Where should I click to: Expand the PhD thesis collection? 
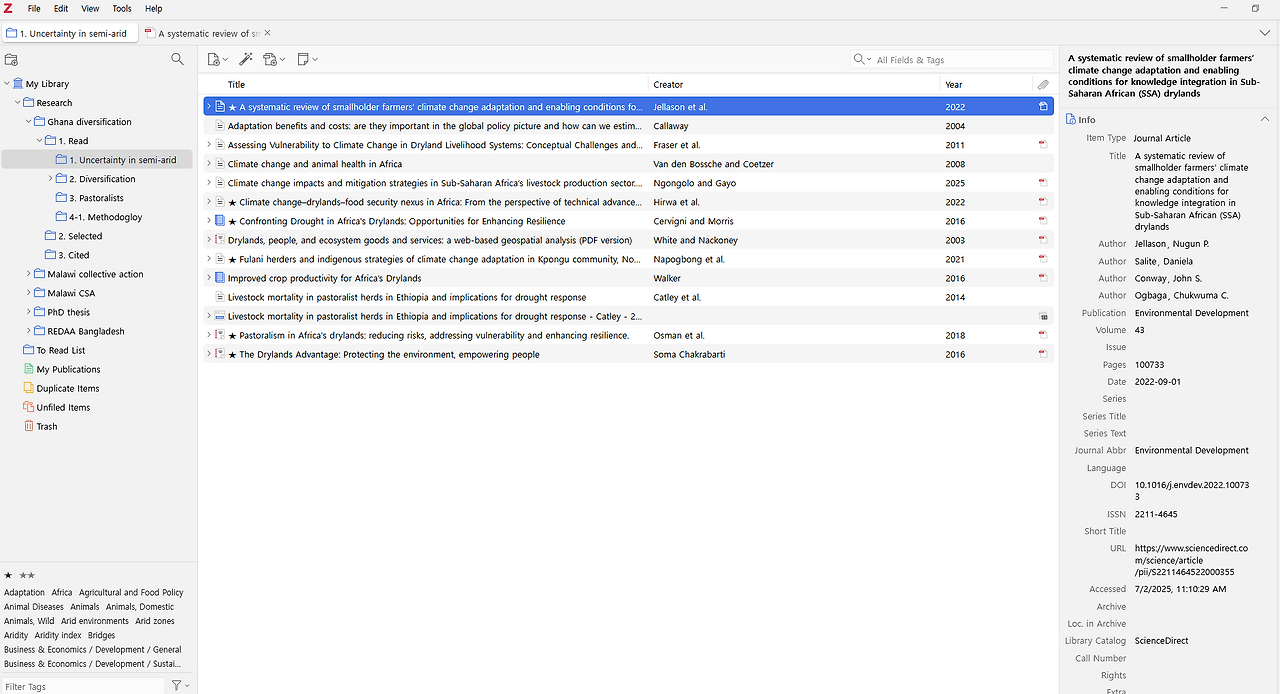click(29, 312)
